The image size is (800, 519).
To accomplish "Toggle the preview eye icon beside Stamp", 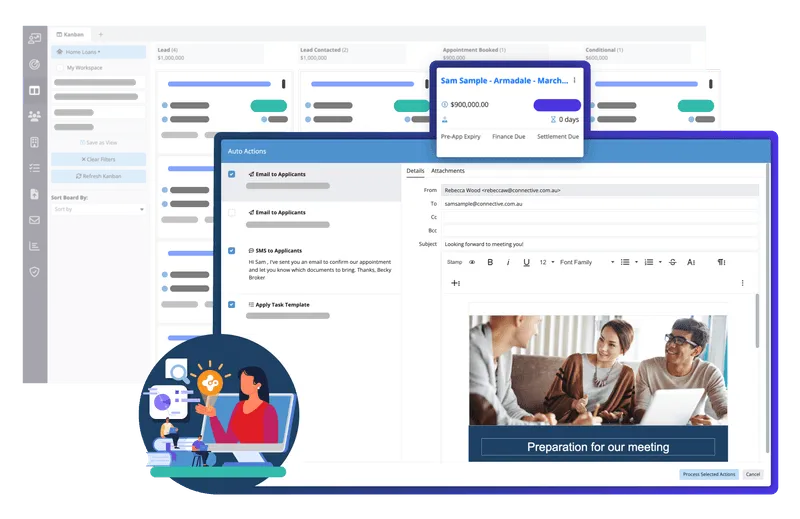I will click(x=472, y=262).
